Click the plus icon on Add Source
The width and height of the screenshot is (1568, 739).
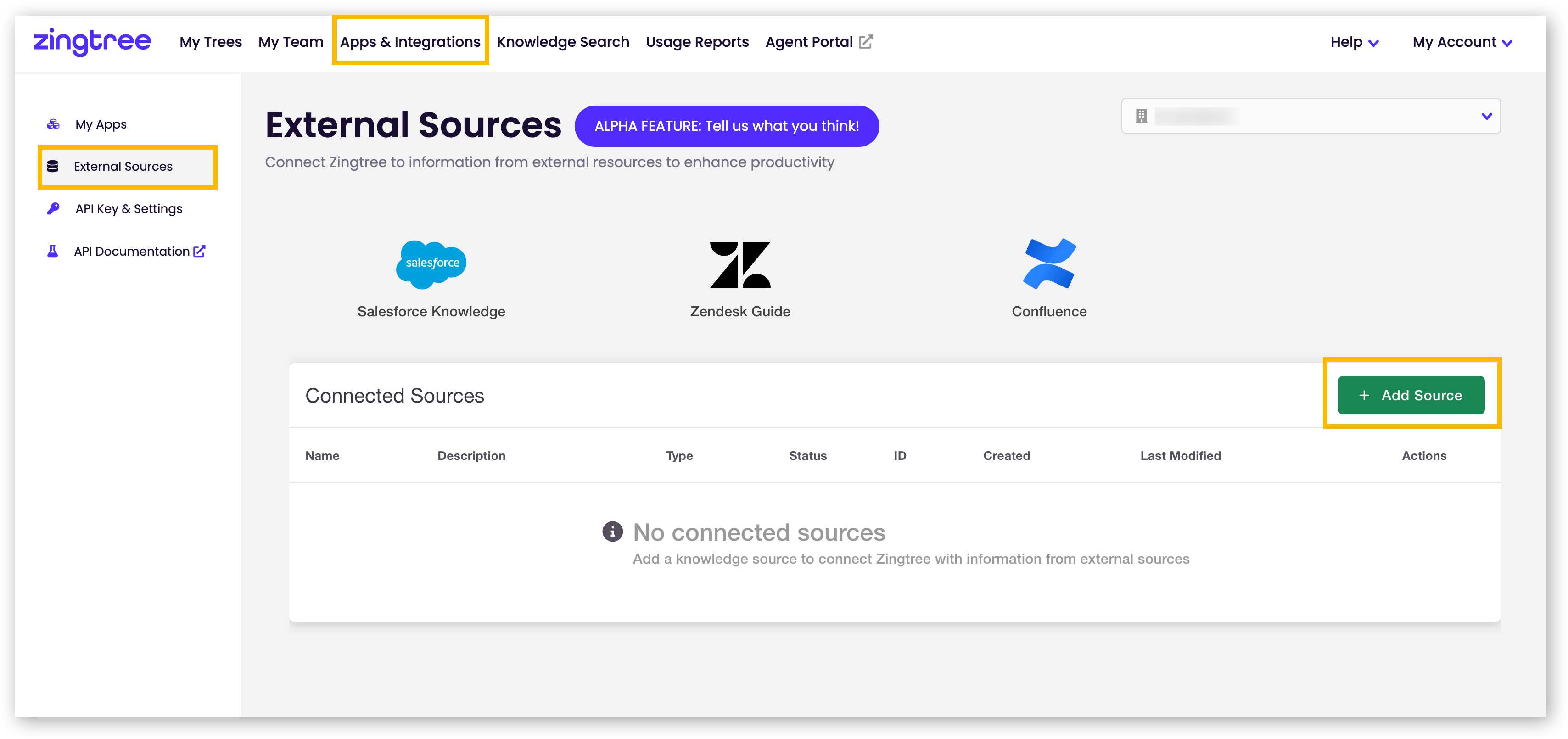1364,396
